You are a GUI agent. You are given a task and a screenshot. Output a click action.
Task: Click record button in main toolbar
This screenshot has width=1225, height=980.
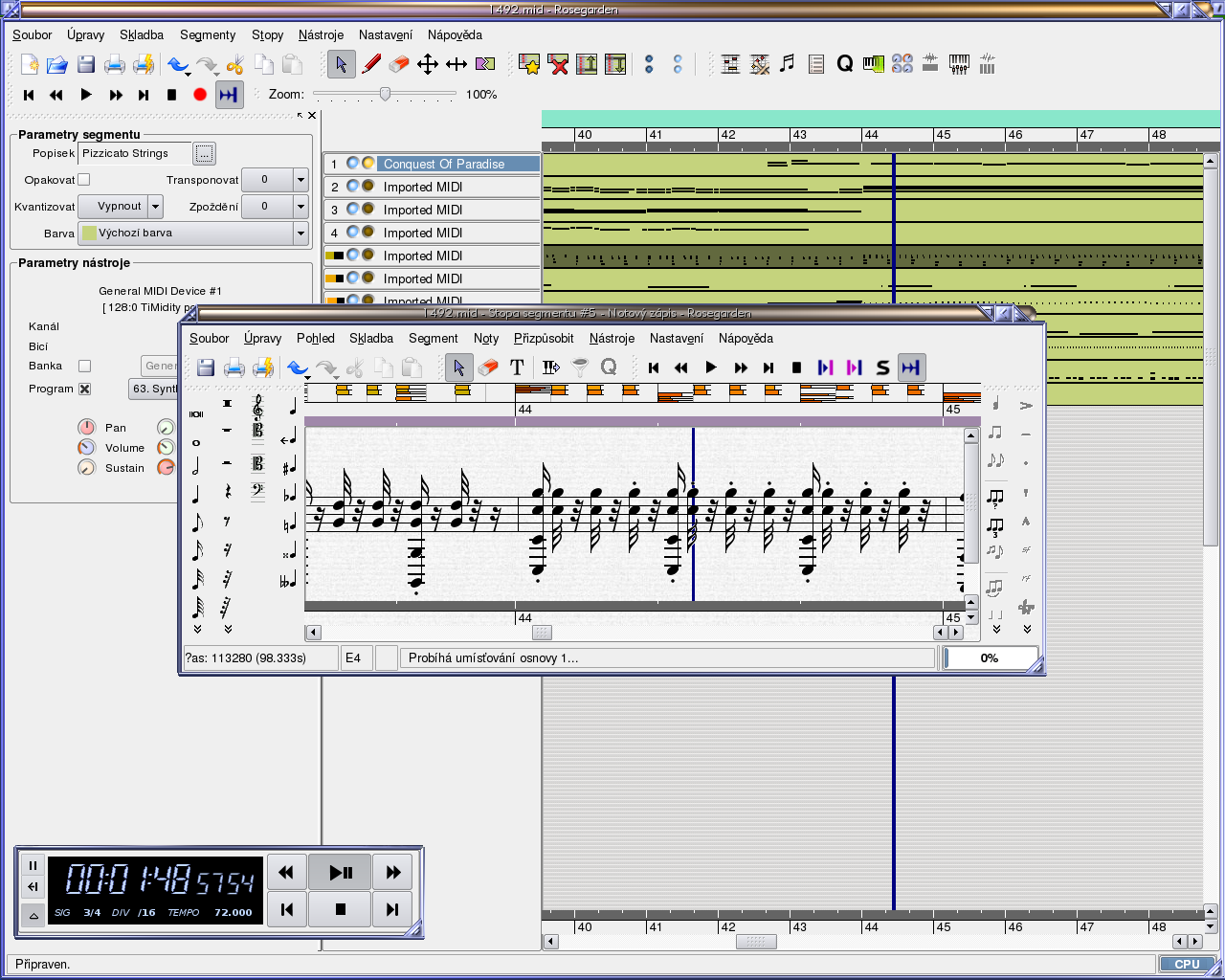[200, 95]
